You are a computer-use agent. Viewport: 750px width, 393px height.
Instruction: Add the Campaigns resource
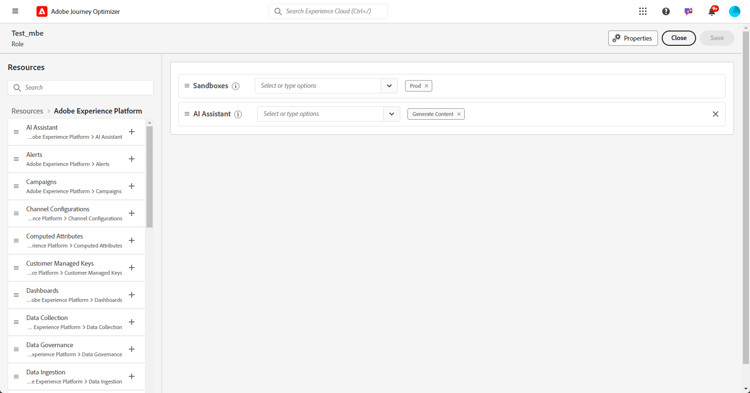pos(132,186)
